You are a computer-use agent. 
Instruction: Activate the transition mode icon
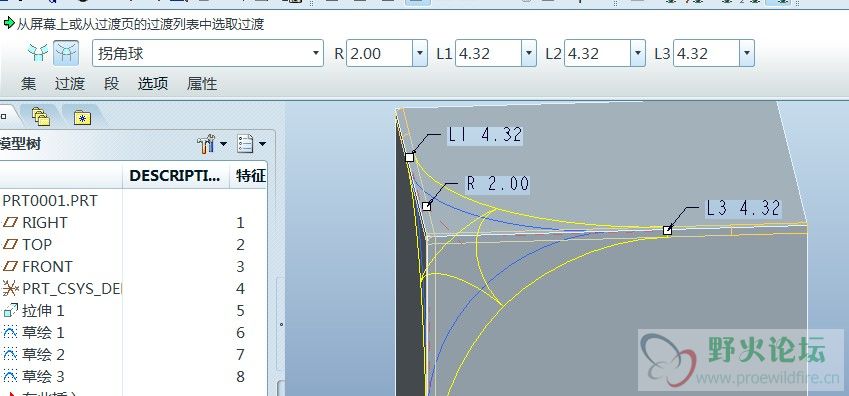pos(66,53)
